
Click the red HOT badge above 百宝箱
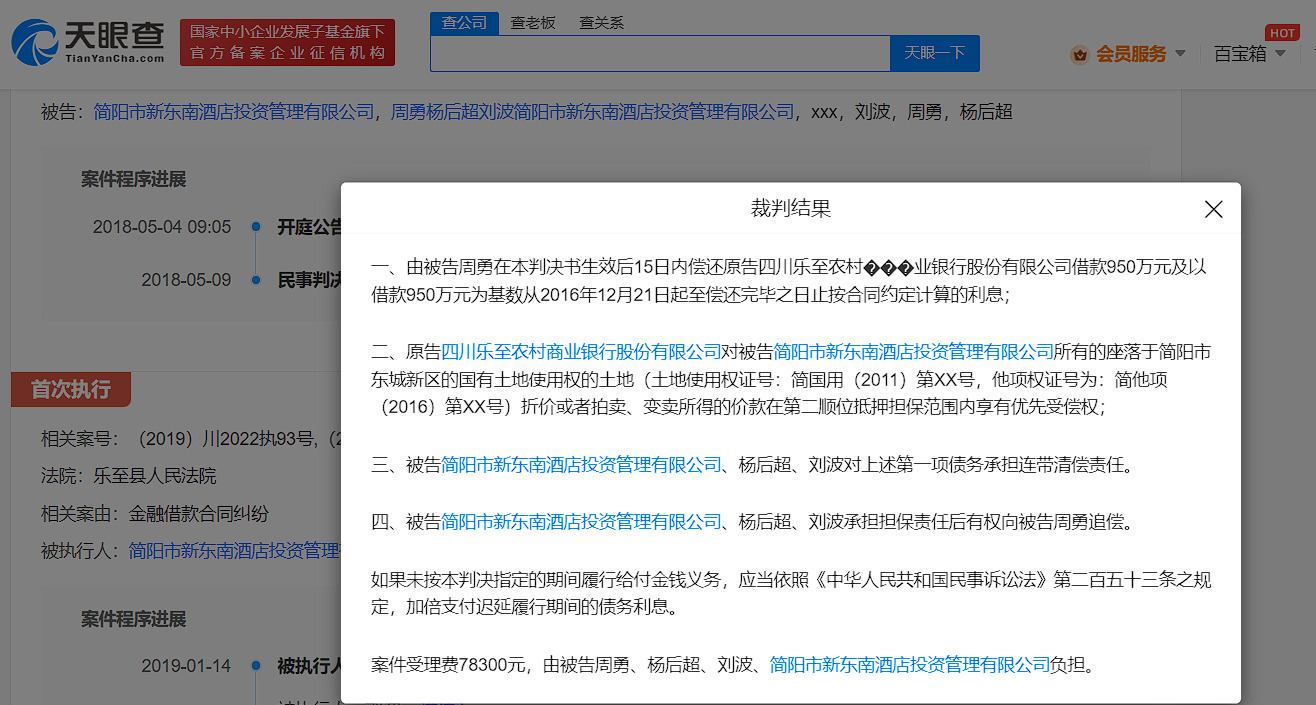1282,33
